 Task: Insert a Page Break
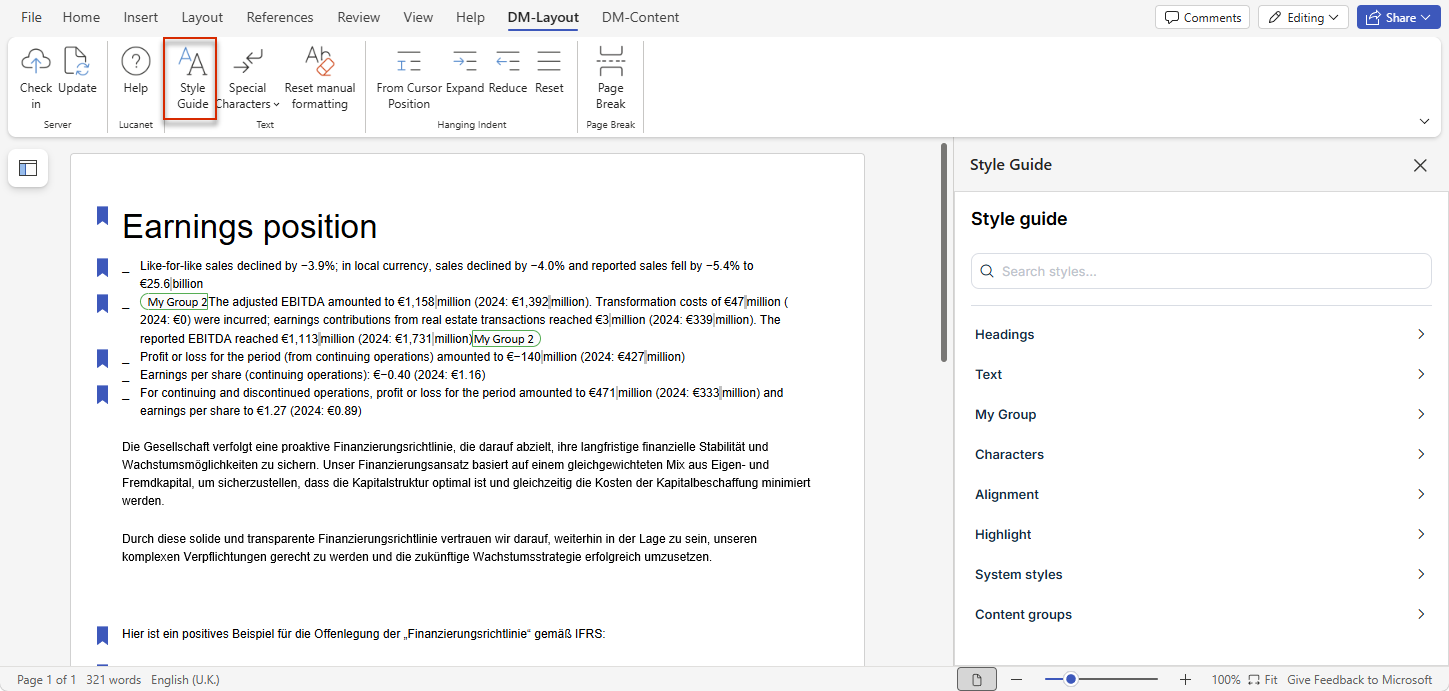pyautogui.click(x=611, y=79)
